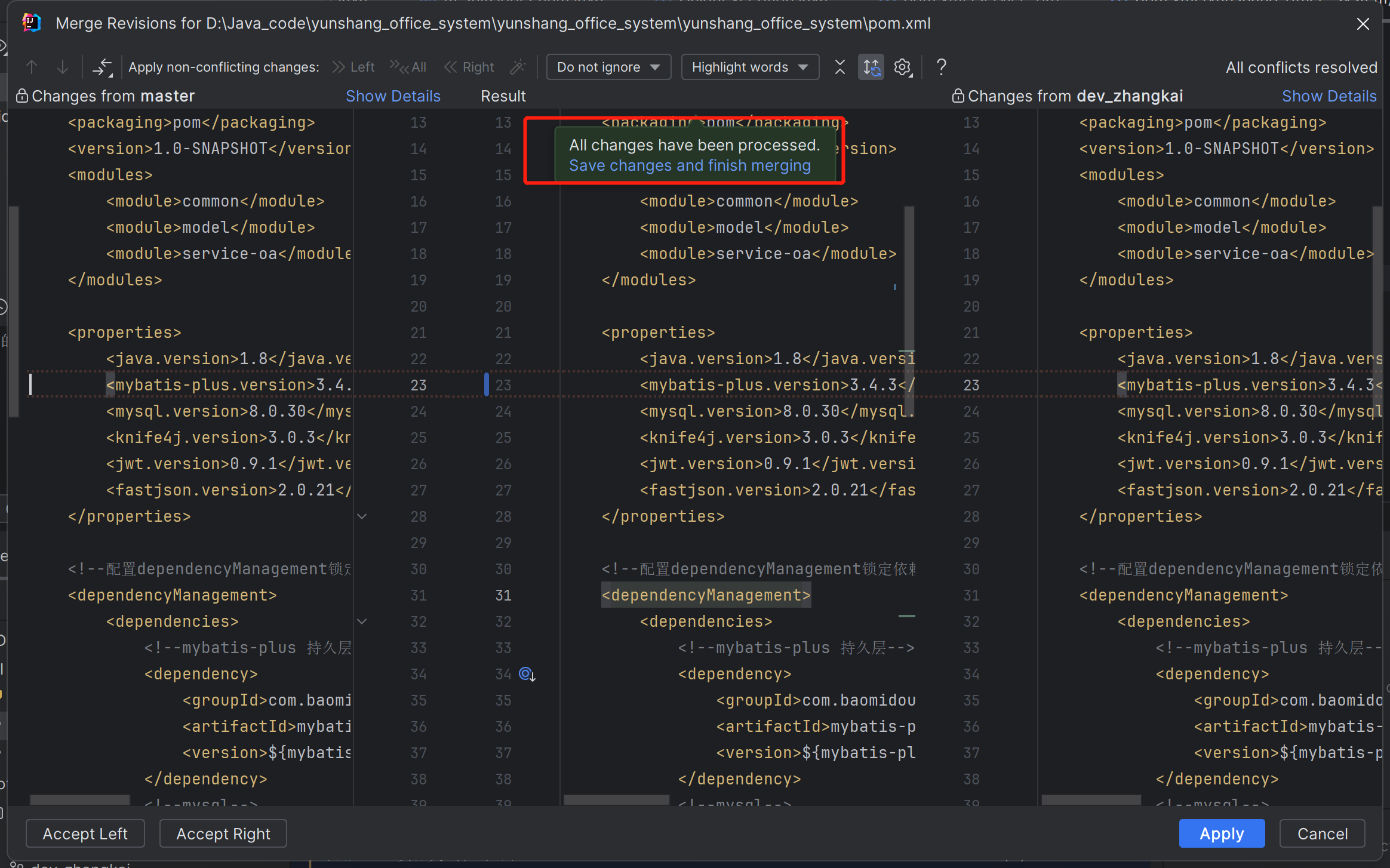
Task: Collapse the dependencies fold at line 32
Action: pyautogui.click(x=362, y=621)
